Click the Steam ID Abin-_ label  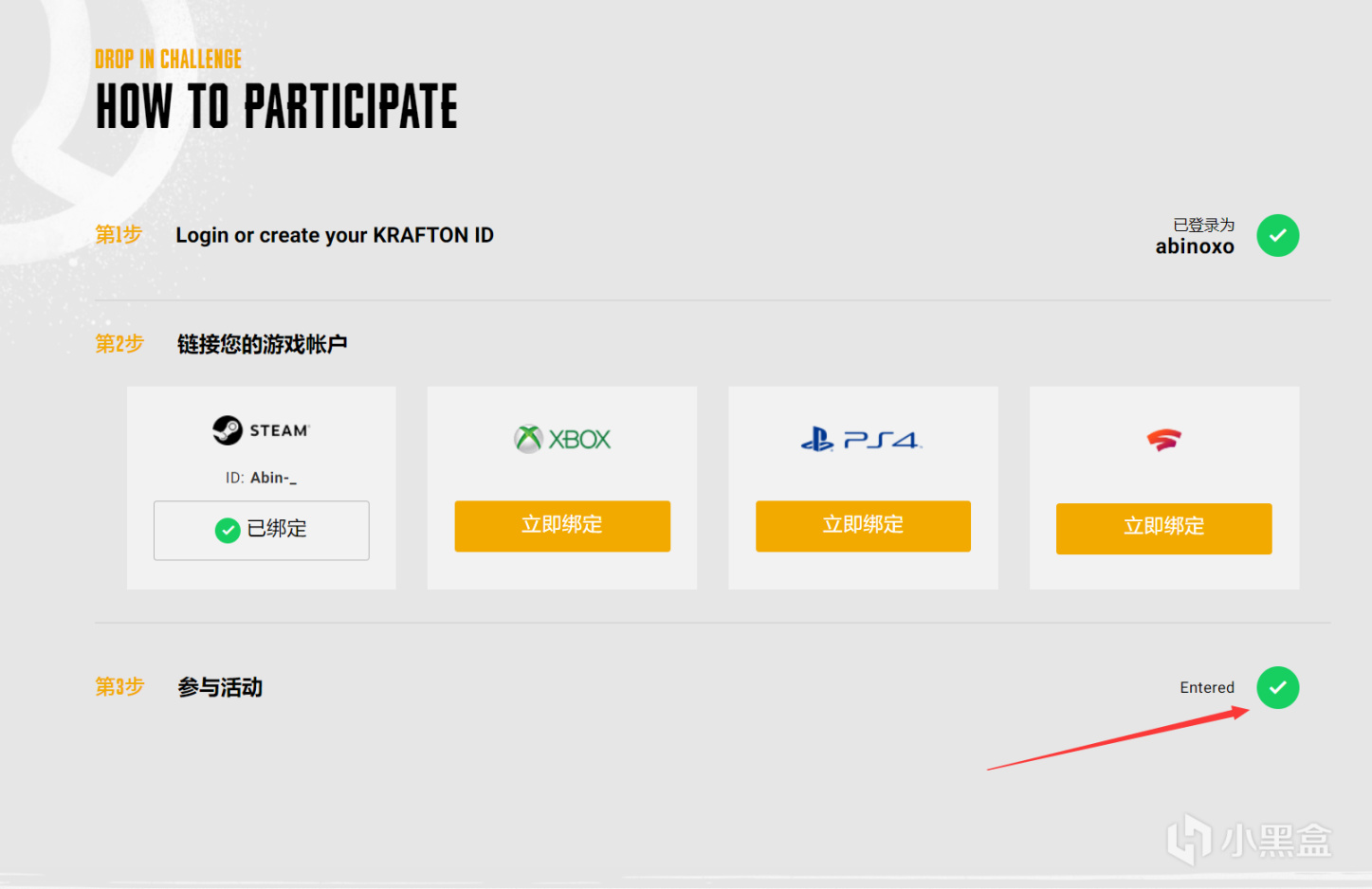(261, 478)
